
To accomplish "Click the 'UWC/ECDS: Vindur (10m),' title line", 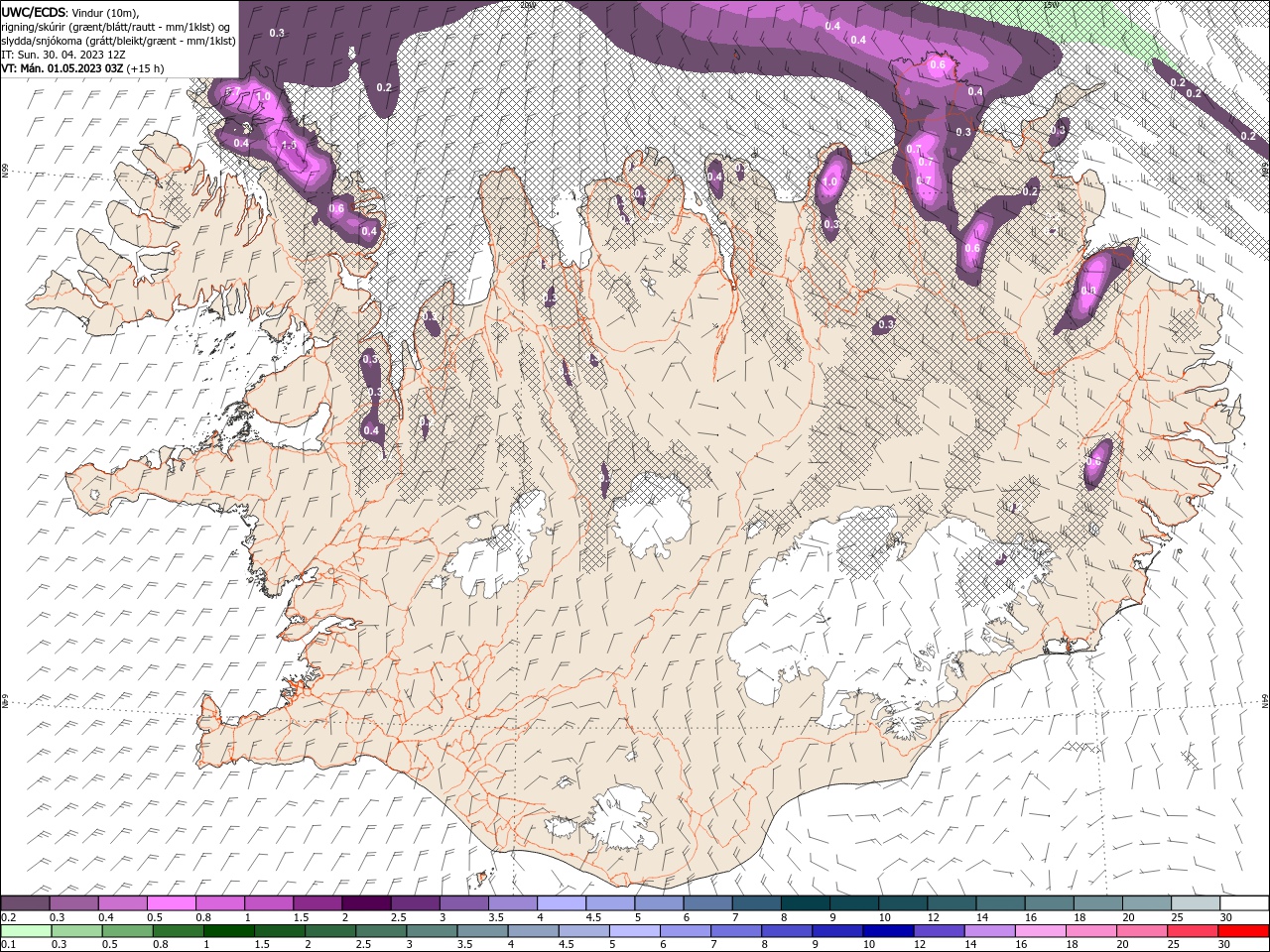I will [x=70, y=12].
